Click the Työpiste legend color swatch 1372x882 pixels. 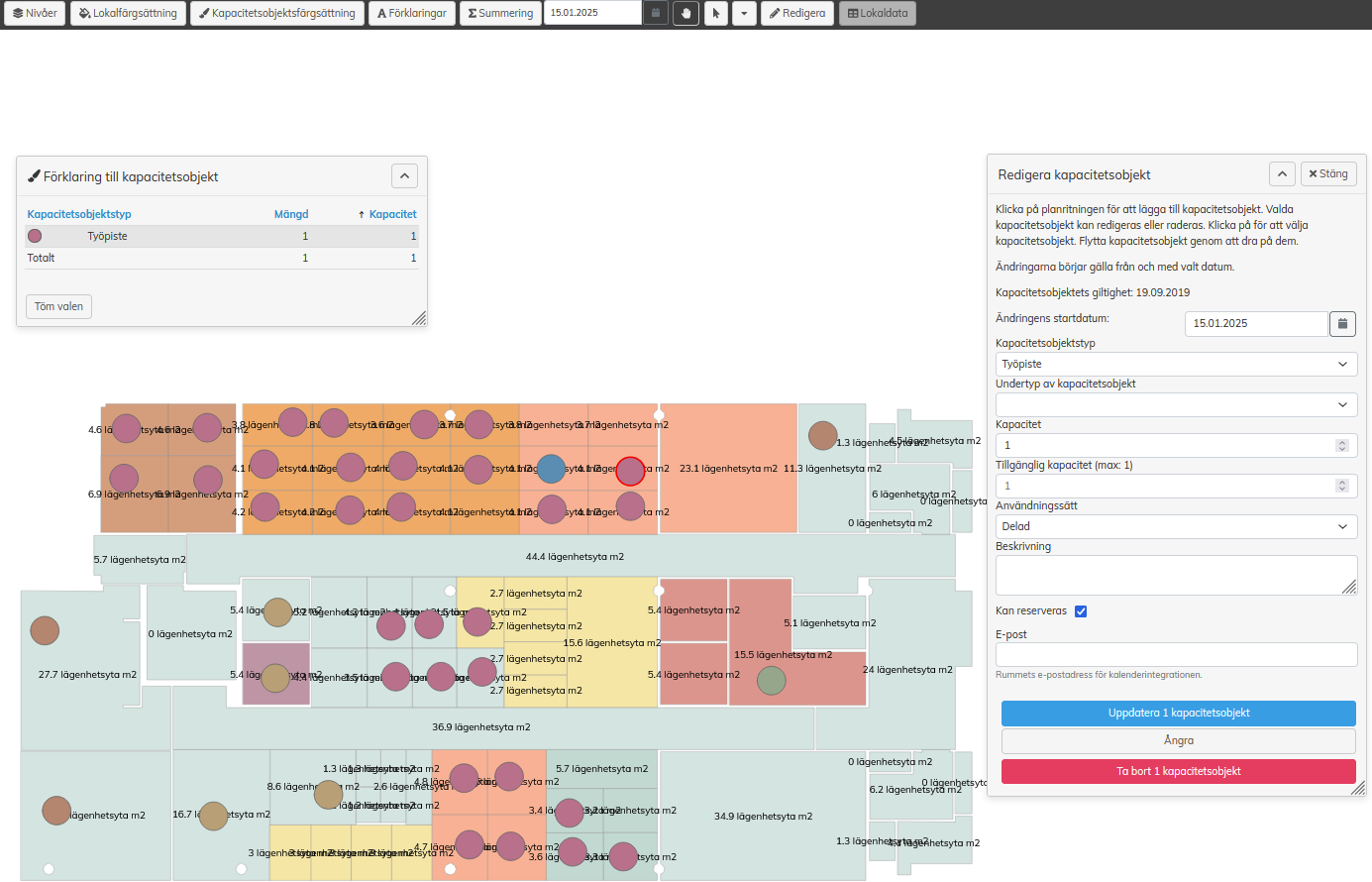point(35,236)
